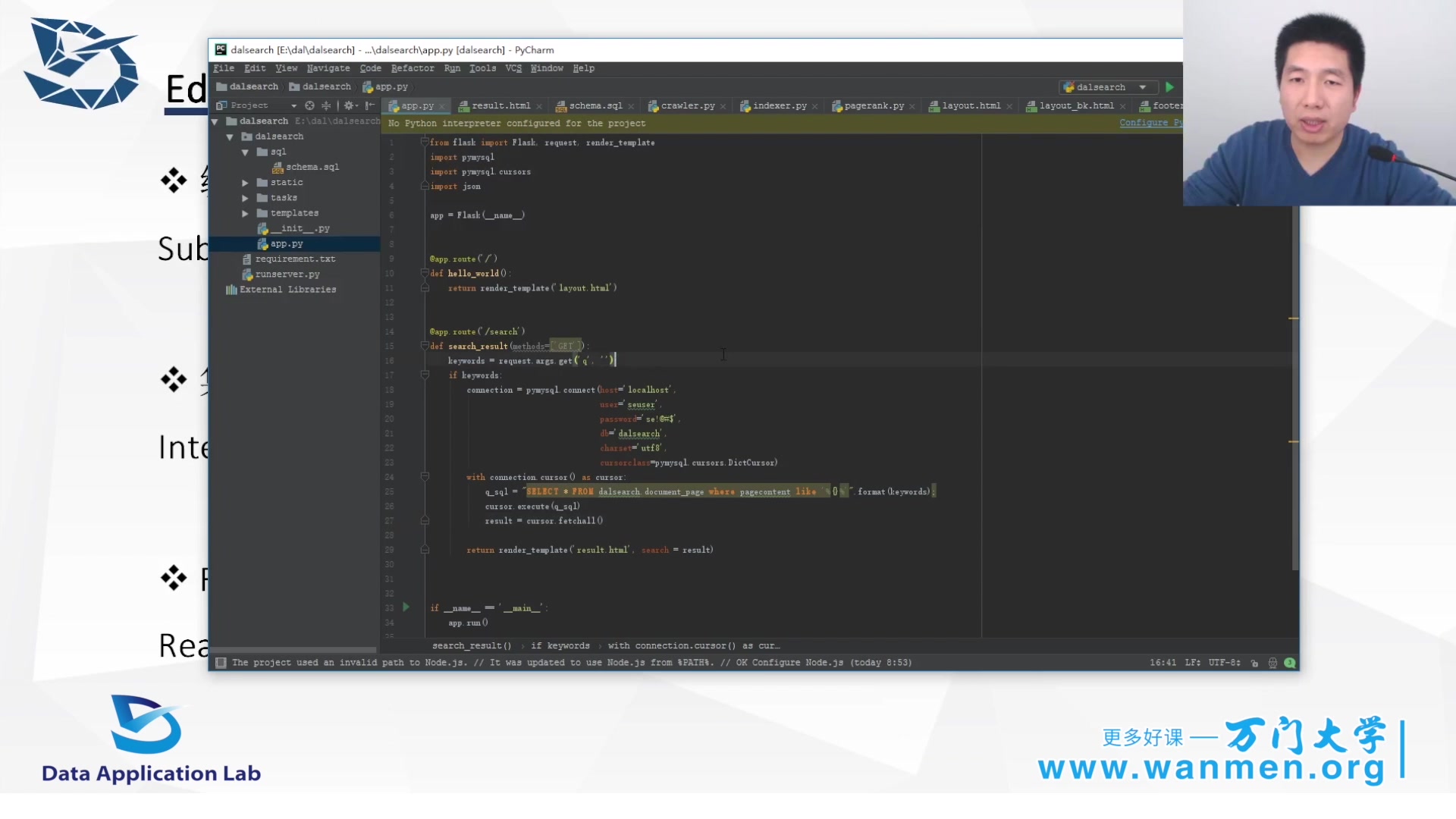This screenshot has width=1456, height=819.
Task: Toggle the tool window buttons in the bottom-left corner
Action: click(x=221, y=663)
